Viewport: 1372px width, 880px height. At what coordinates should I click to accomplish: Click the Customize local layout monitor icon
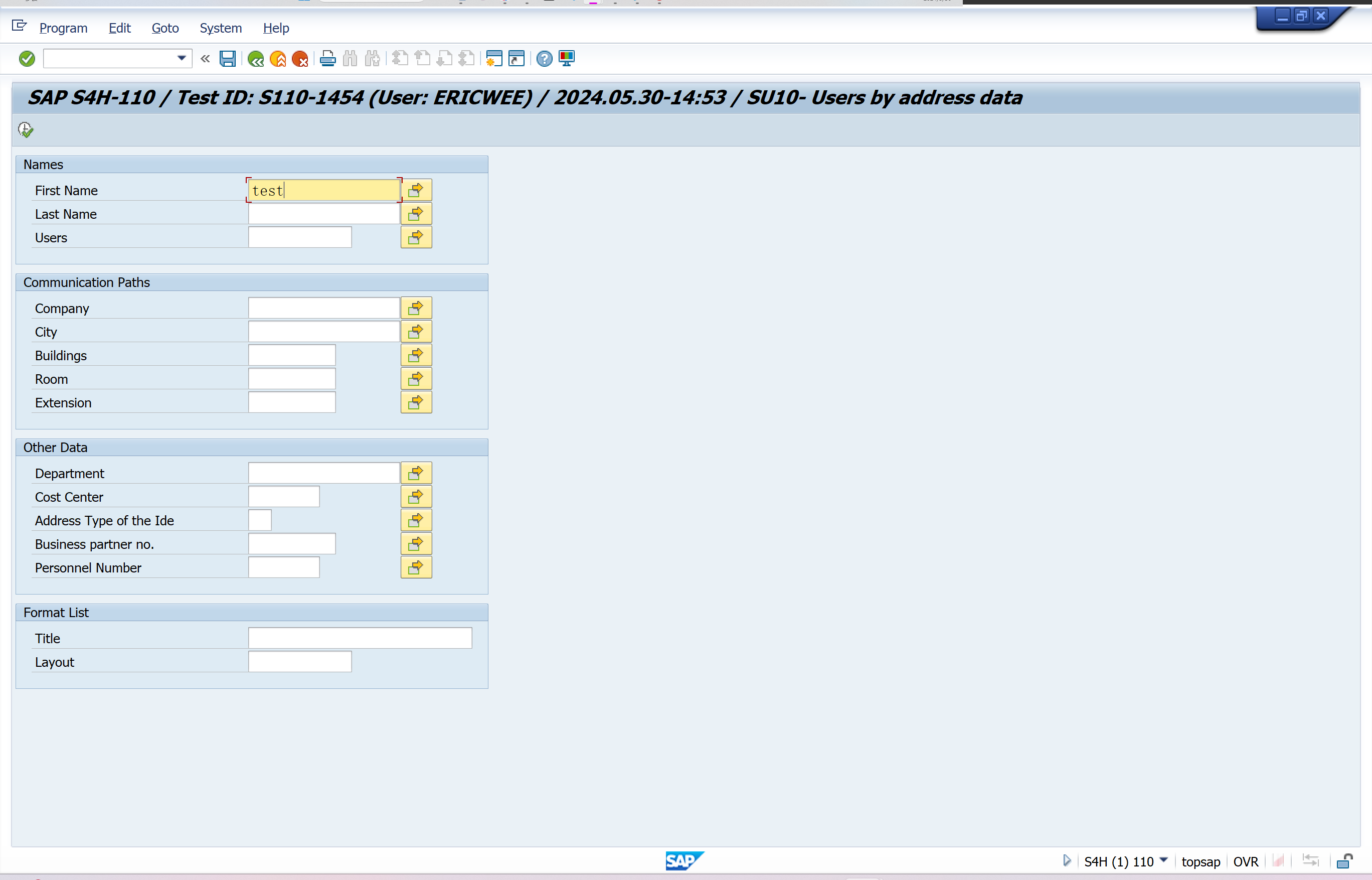tap(567, 58)
